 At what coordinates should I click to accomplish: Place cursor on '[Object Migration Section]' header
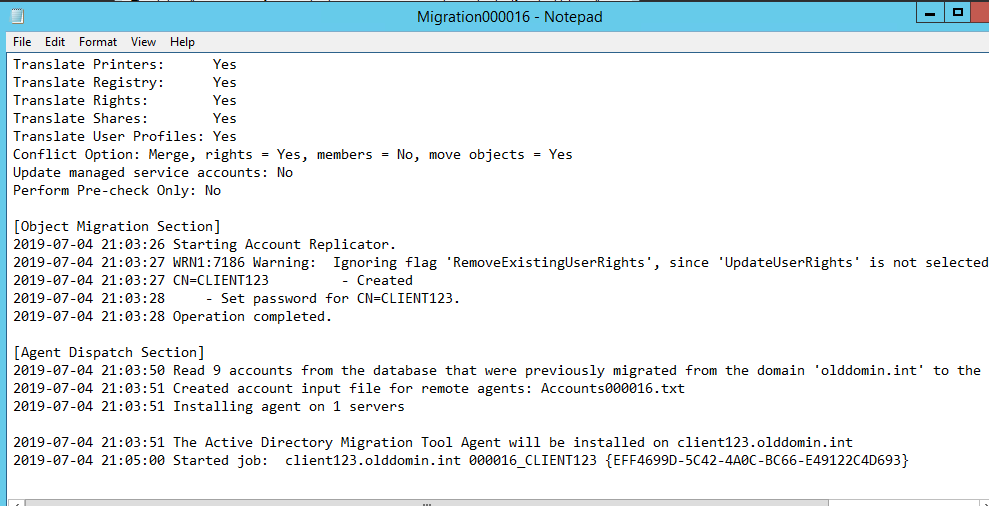point(117,227)
